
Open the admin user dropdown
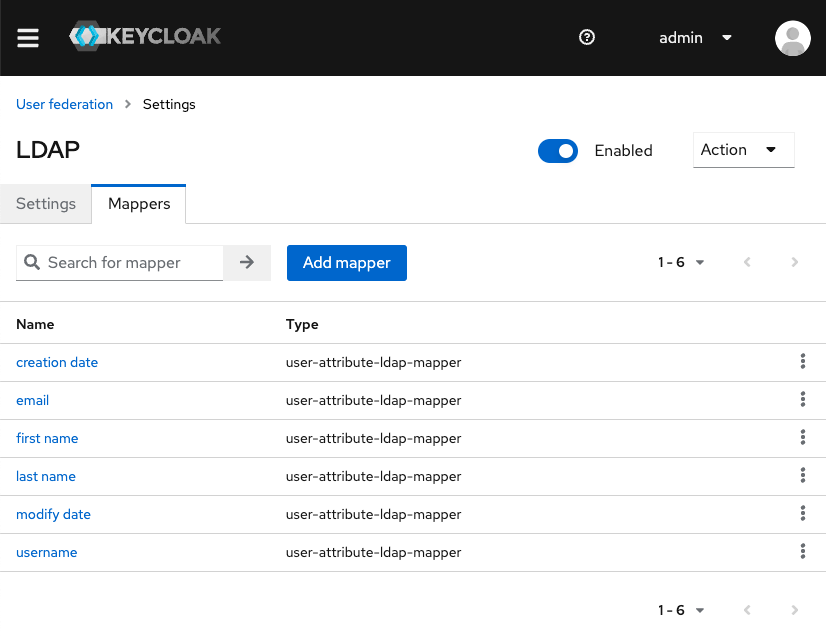coord(696,38)
